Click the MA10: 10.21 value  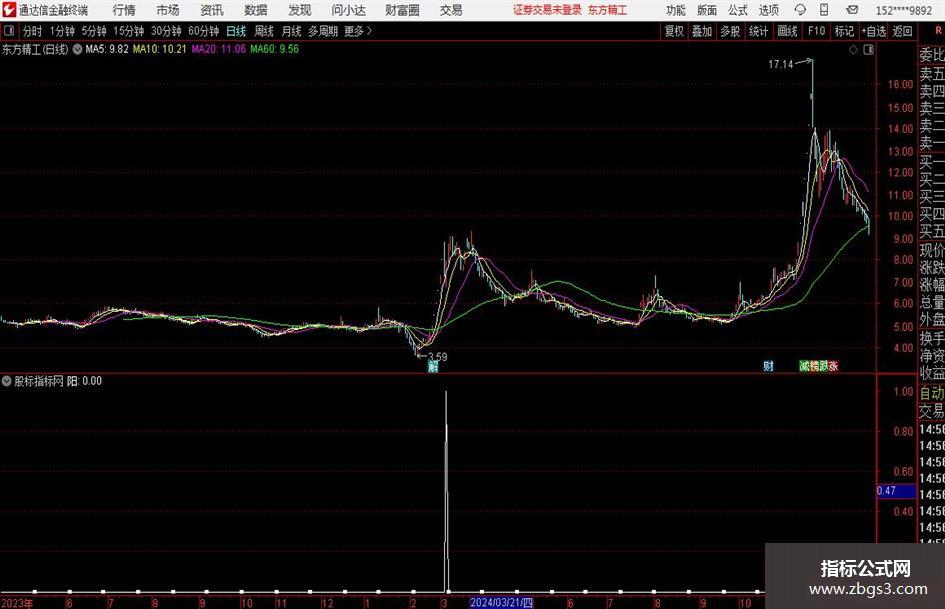(160, 49)
